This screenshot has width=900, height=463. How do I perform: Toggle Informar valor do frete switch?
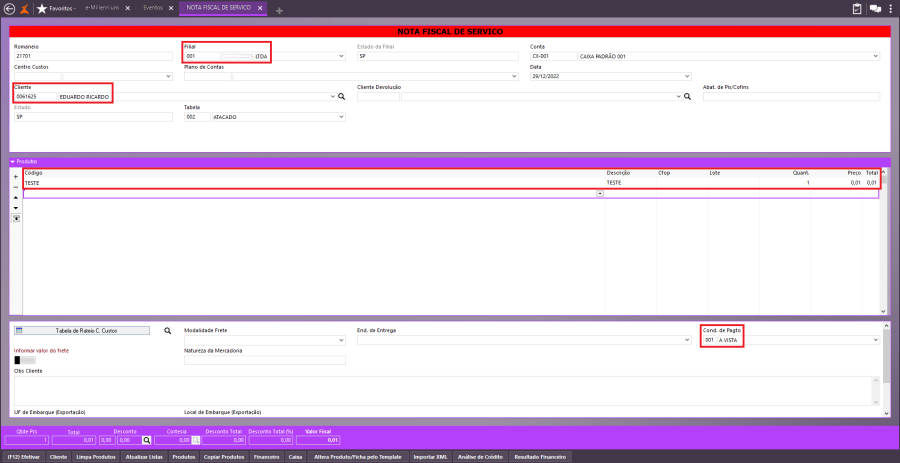coord(25,360)
